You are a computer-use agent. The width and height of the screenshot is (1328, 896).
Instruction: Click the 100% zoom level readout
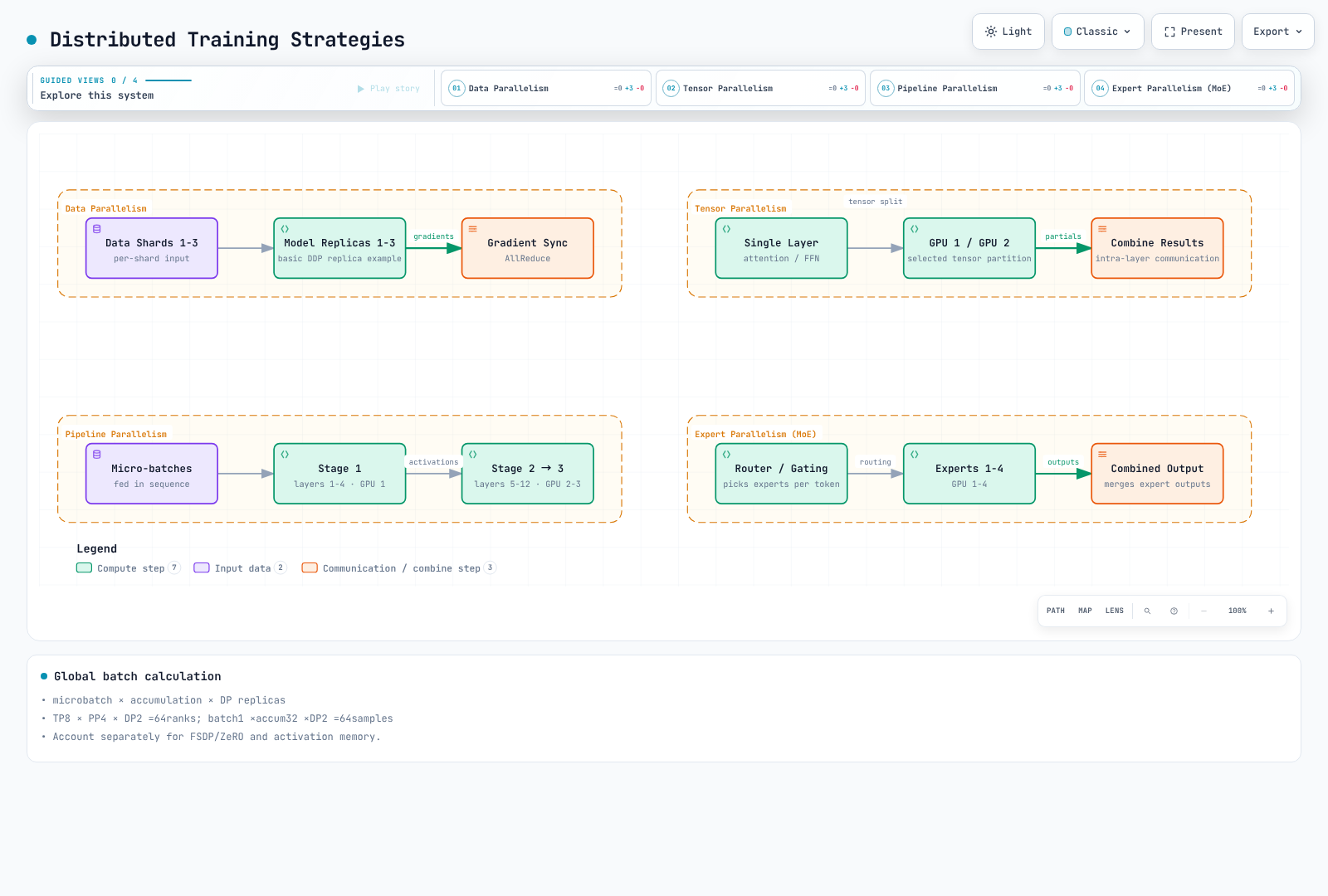tap(1238, 611)
